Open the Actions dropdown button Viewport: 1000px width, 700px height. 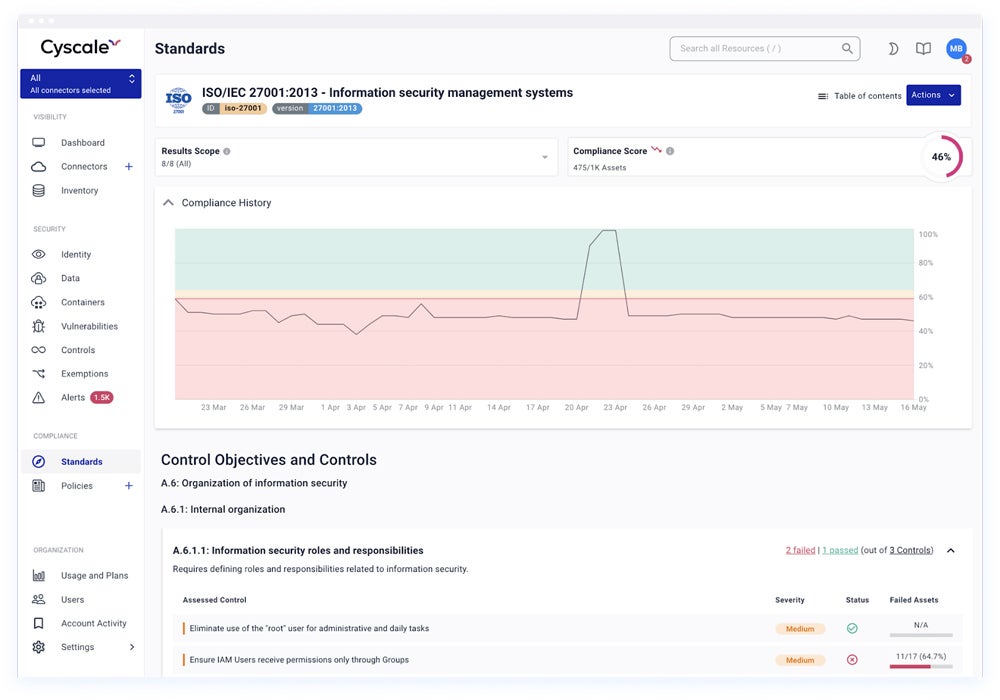(x=933, y=95)
